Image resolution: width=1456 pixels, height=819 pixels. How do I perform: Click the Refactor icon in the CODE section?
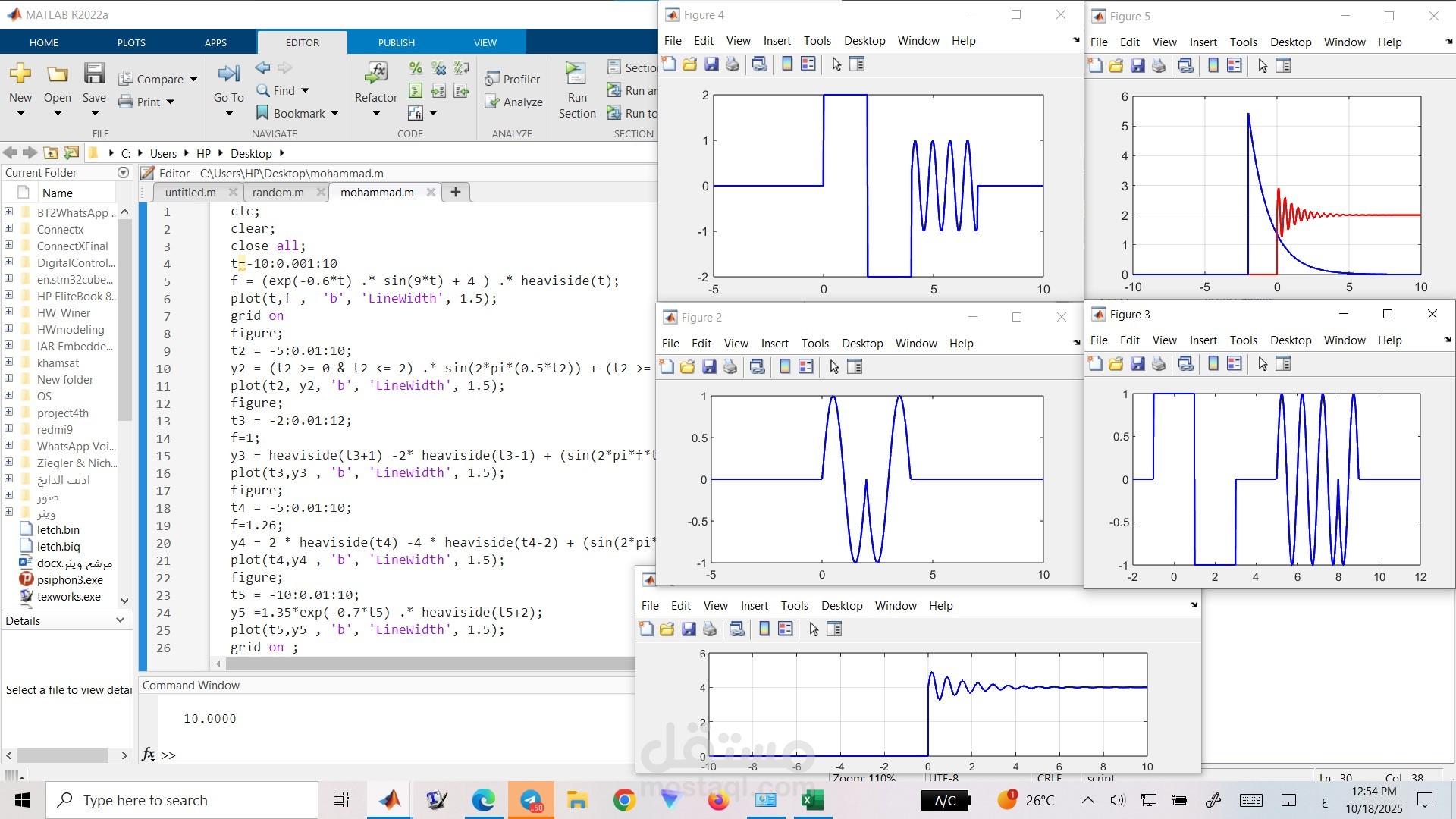pyautogui.click(x=375, y=74)
